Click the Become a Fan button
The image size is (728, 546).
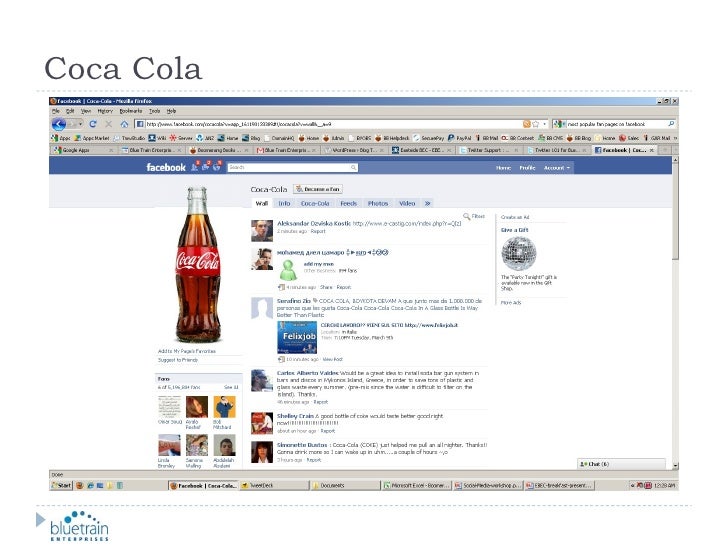pos(318,189)
